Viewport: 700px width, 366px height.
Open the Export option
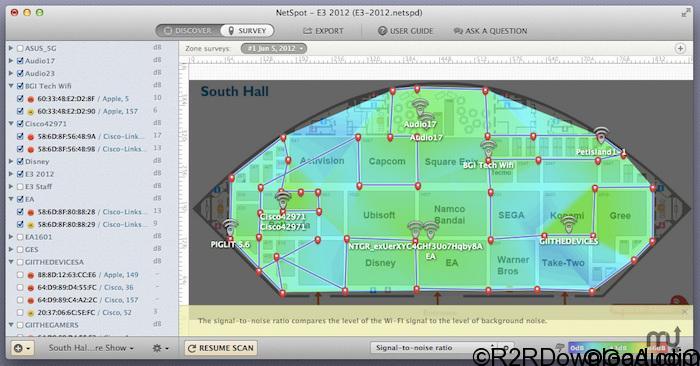[x=323, y=31]
